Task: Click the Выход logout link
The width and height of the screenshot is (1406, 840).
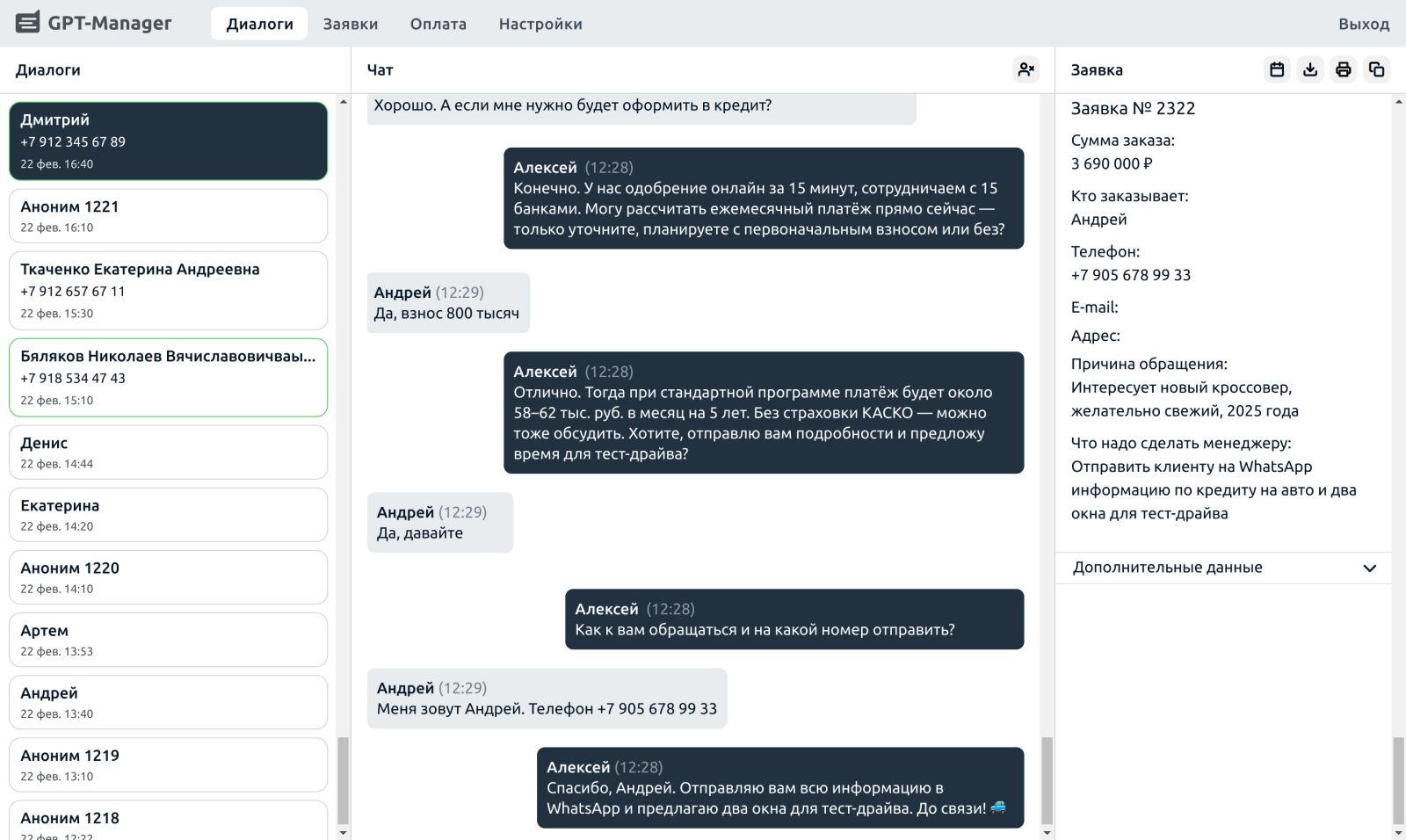Action: point(1363,24)
